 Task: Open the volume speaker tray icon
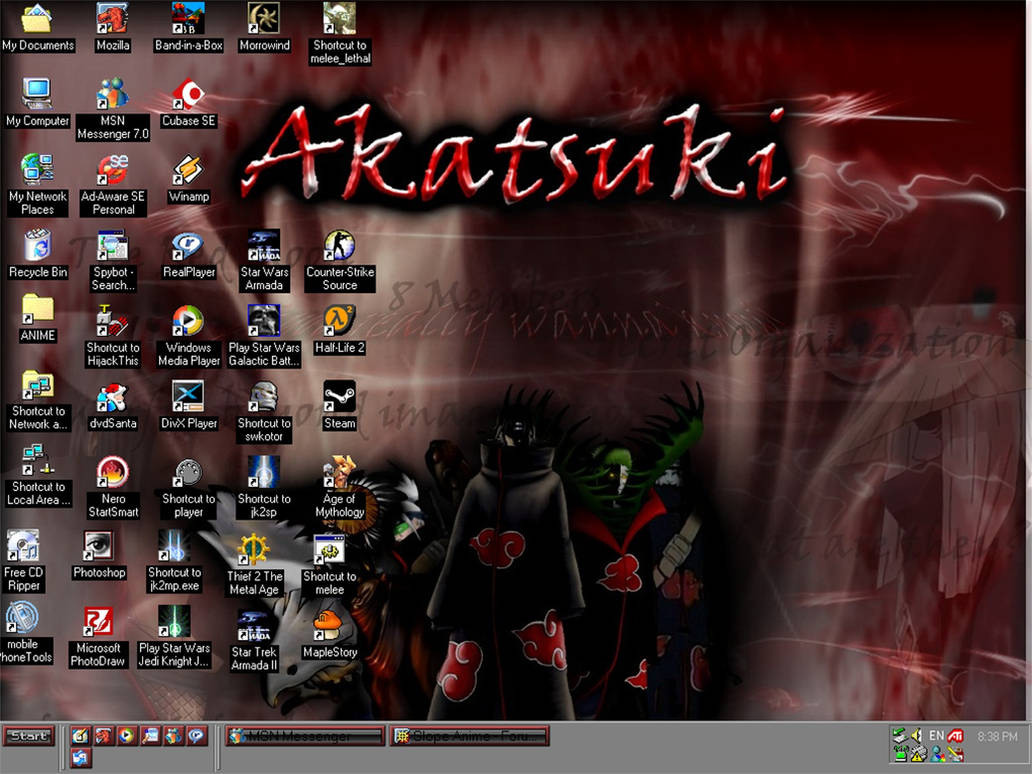916,735
